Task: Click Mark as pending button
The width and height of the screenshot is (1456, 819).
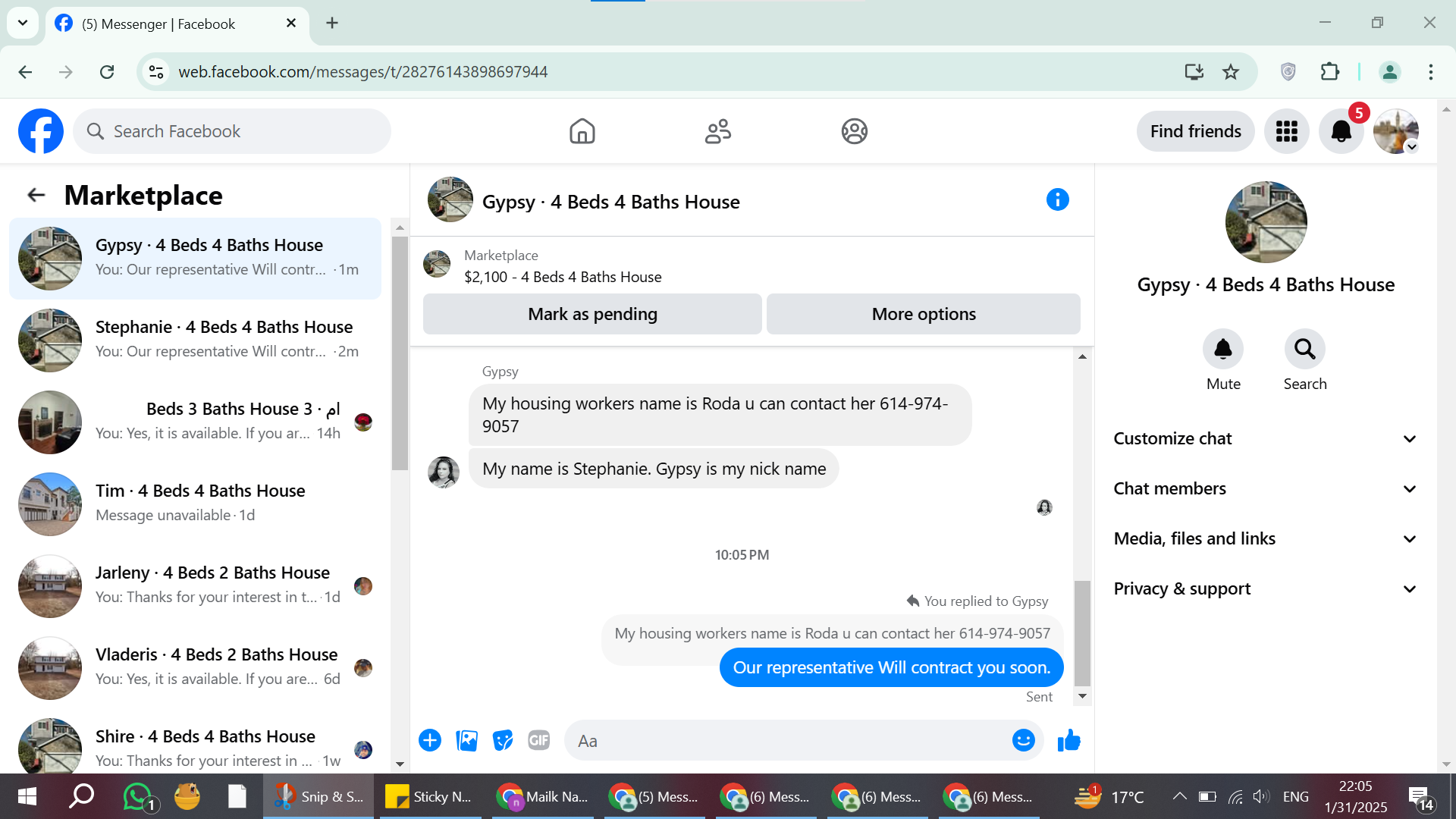Action: coord(592,314)
